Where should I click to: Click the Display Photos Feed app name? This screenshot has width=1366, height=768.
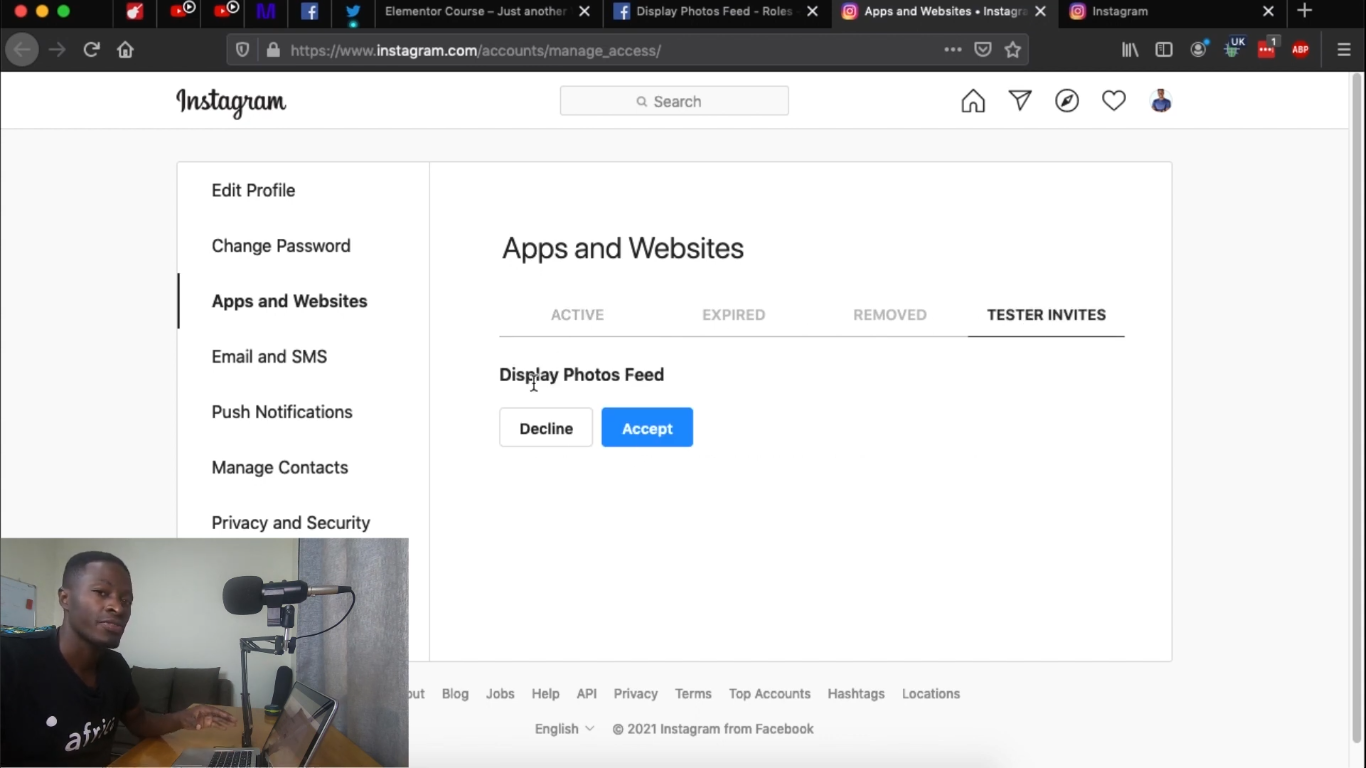coord(582,375)
